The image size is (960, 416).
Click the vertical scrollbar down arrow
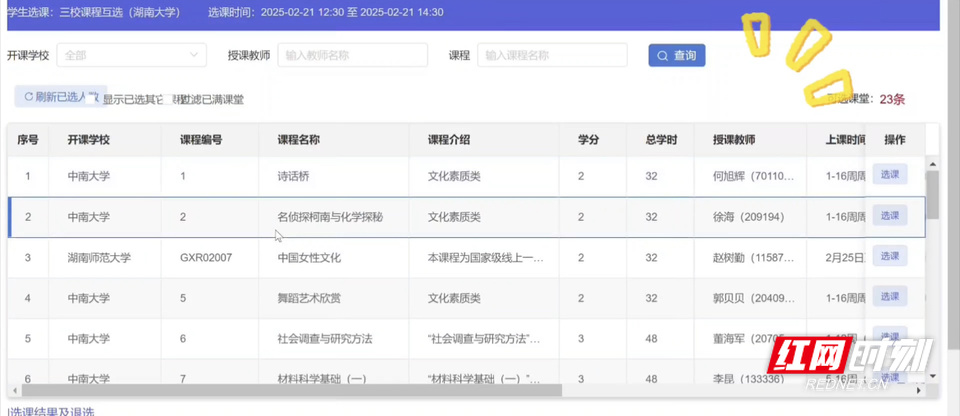[932, 376]
